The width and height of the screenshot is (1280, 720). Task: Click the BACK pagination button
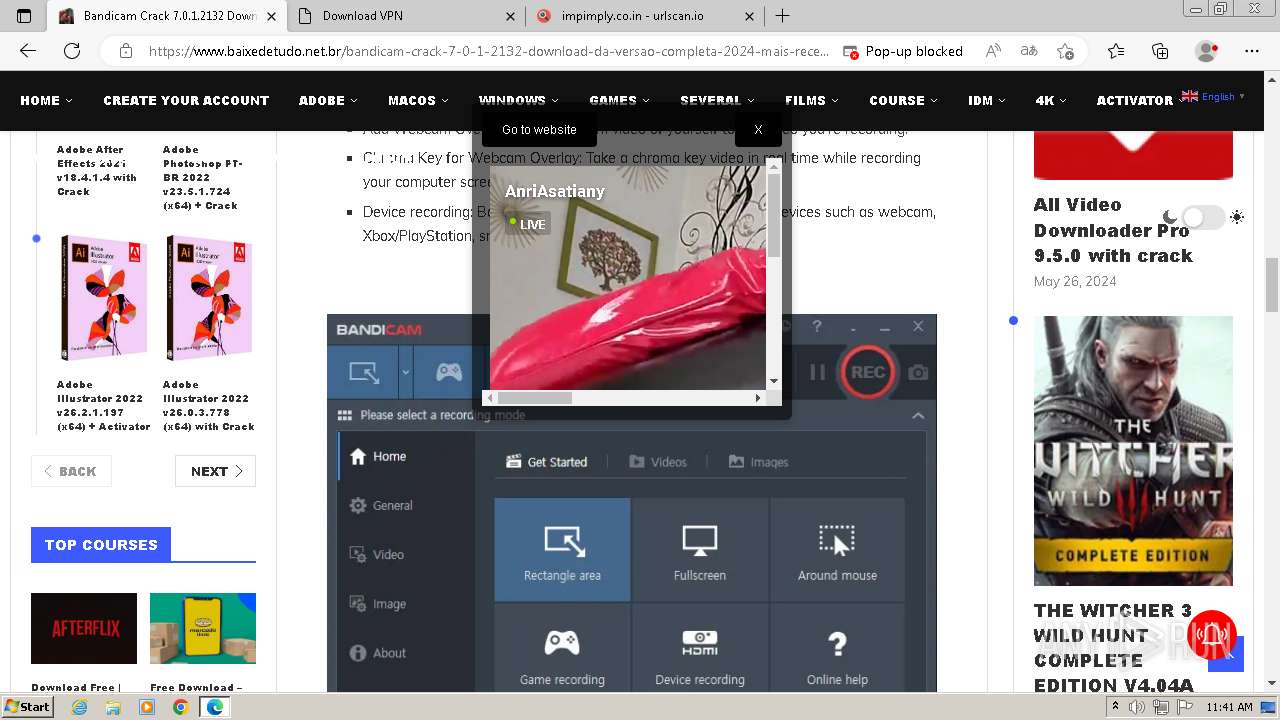(71, 471)
